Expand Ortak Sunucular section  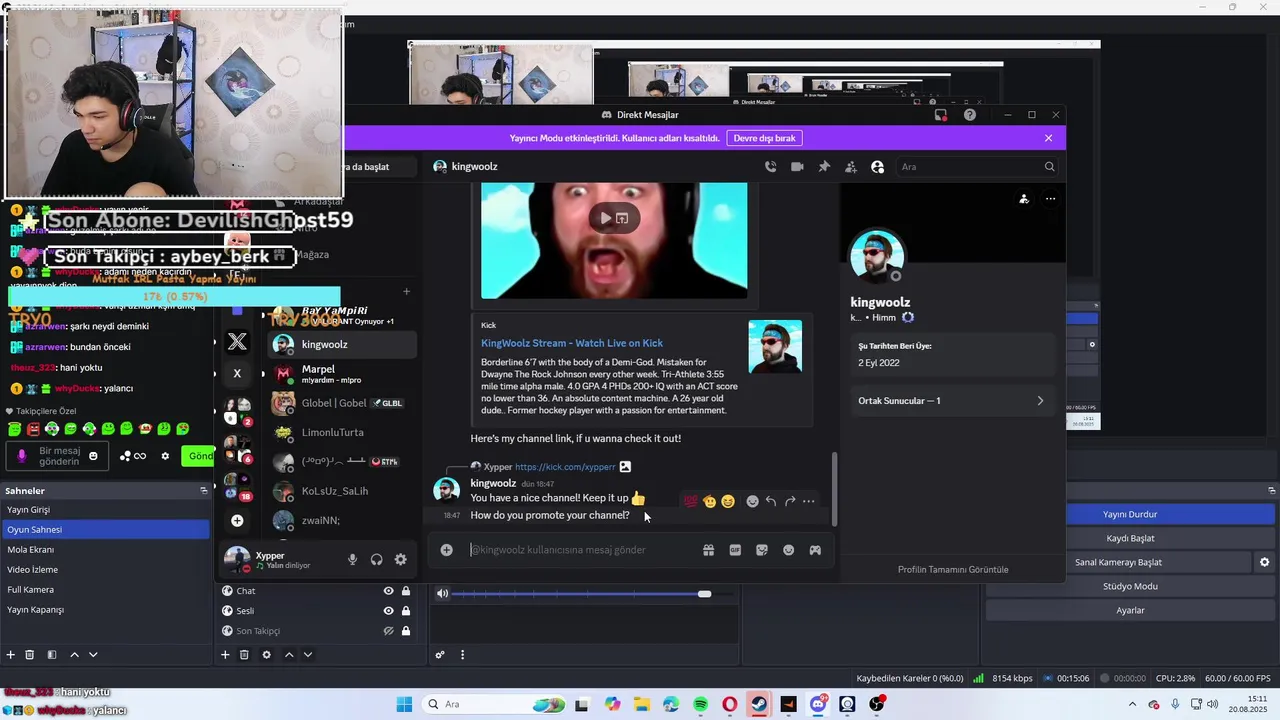click(x=951, y=401)
